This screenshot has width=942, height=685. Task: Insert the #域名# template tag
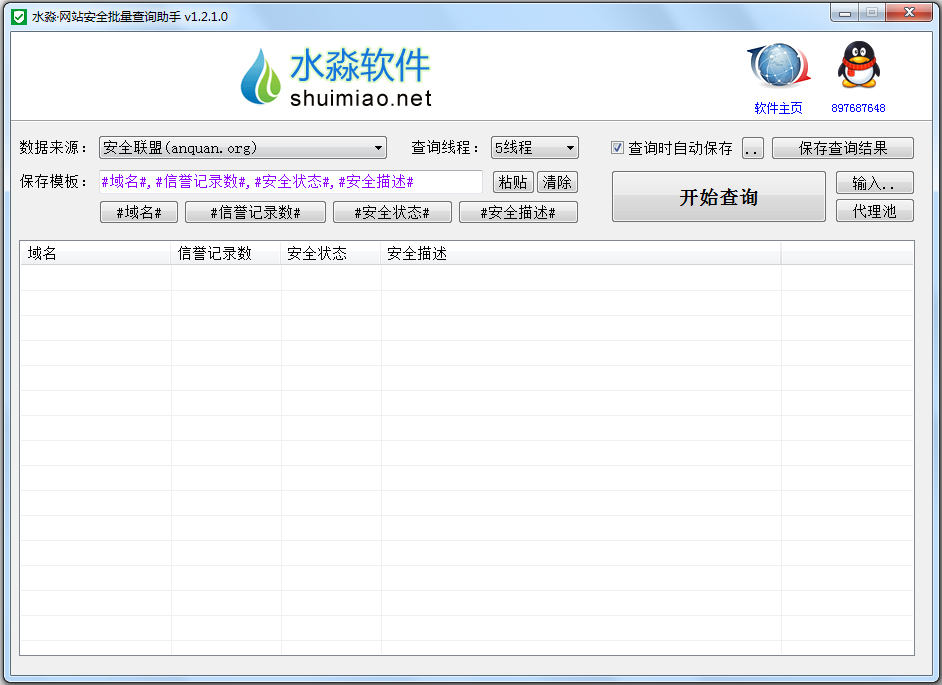[139, 212]
